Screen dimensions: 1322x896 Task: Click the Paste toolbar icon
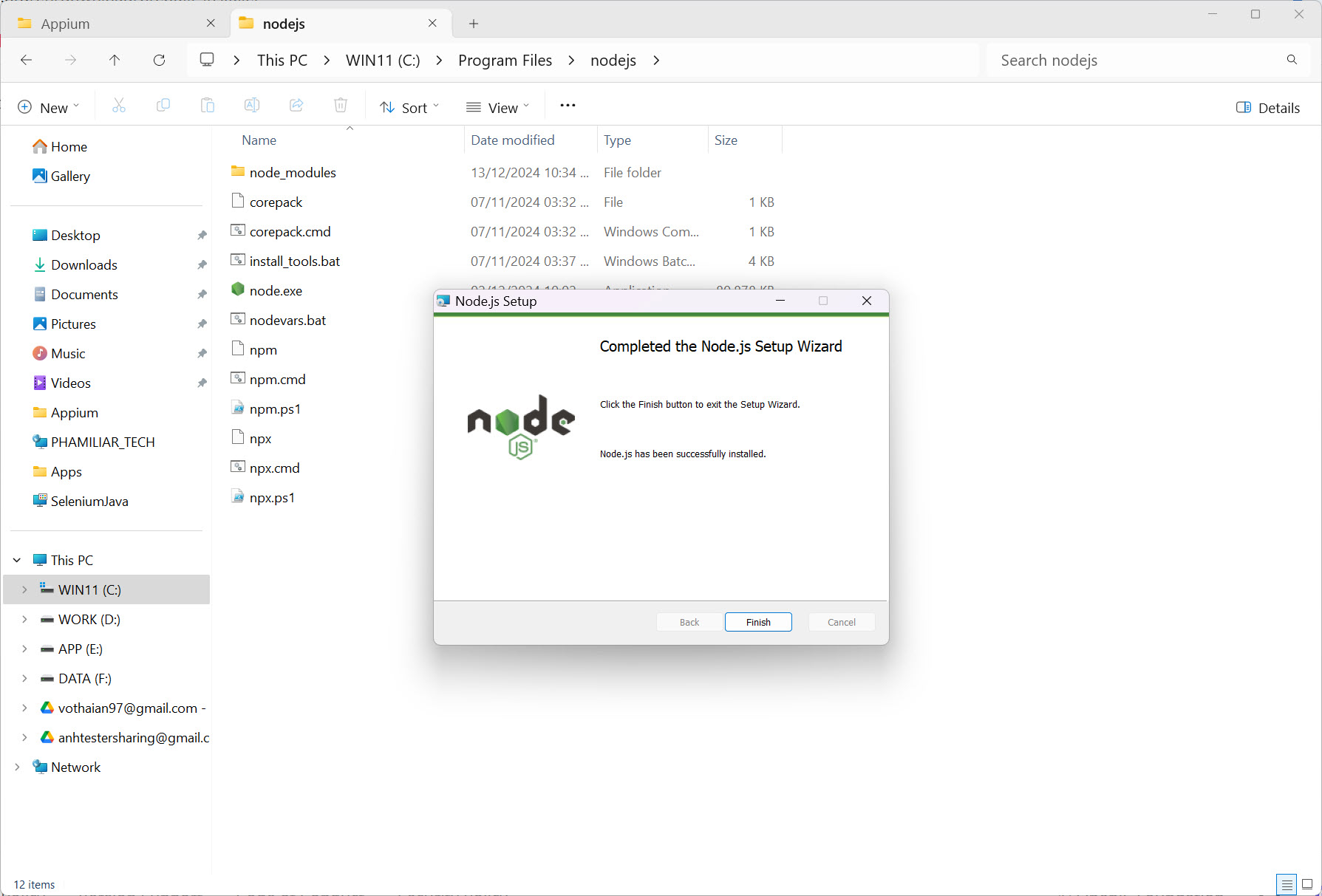pos(208,106)
